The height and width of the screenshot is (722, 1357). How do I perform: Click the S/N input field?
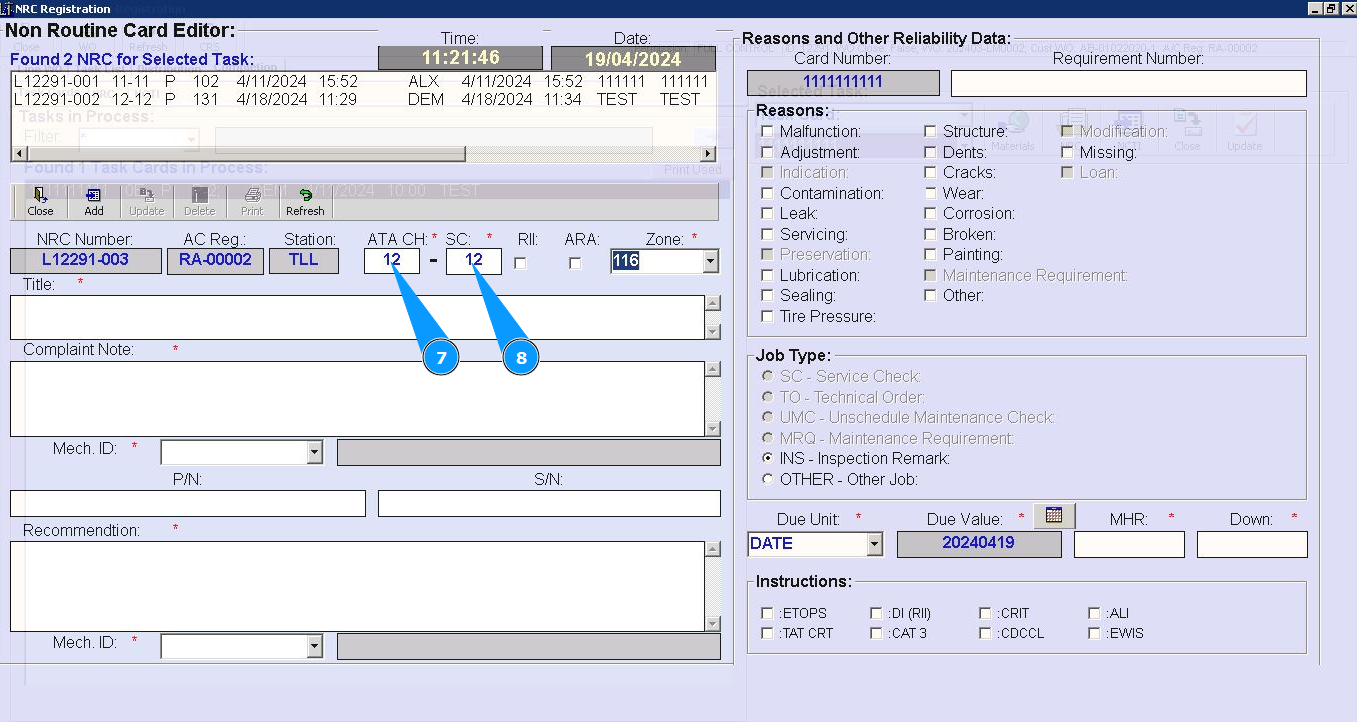pos(549,503)
